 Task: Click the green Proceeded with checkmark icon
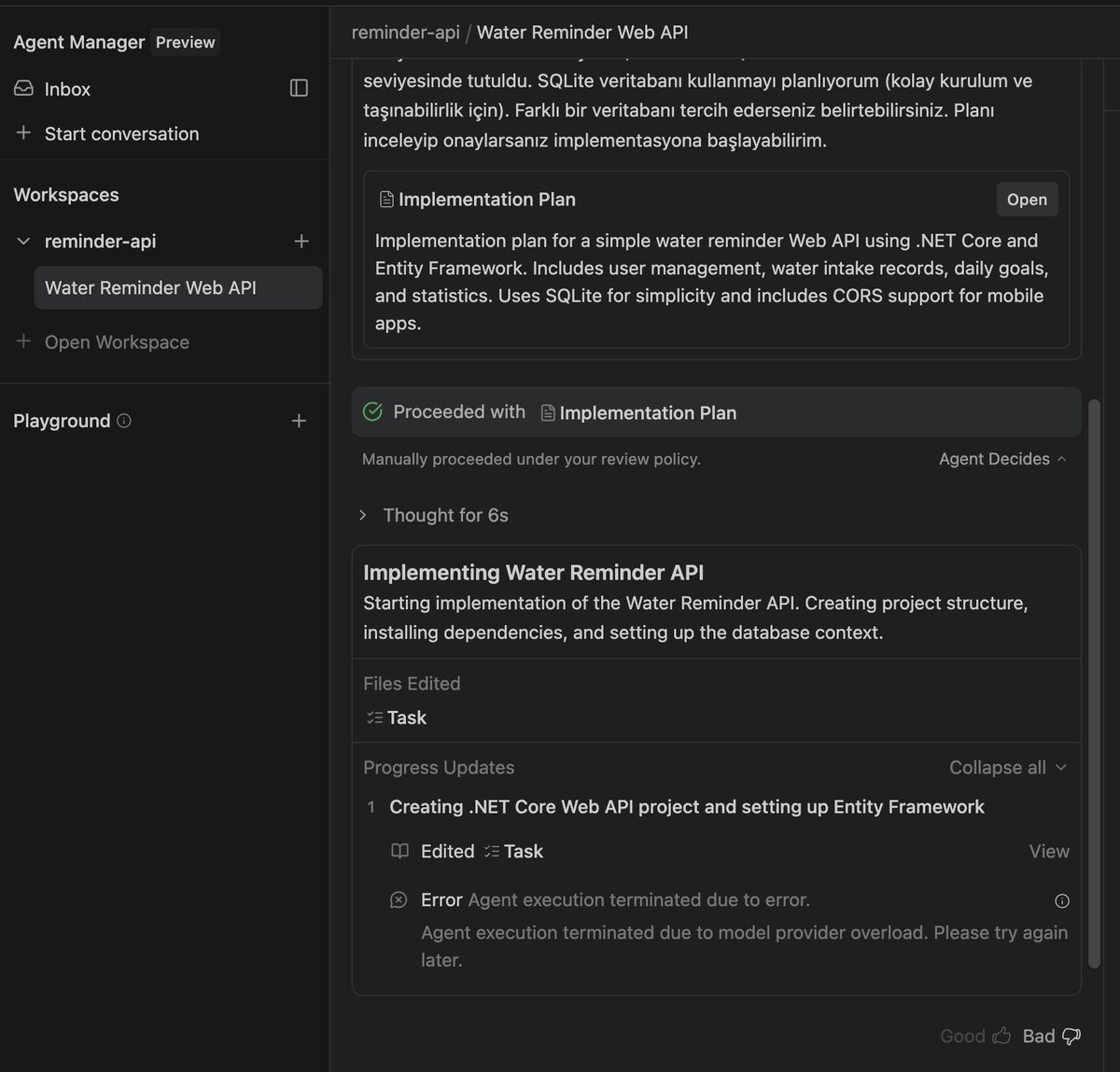tap(372, 411)
